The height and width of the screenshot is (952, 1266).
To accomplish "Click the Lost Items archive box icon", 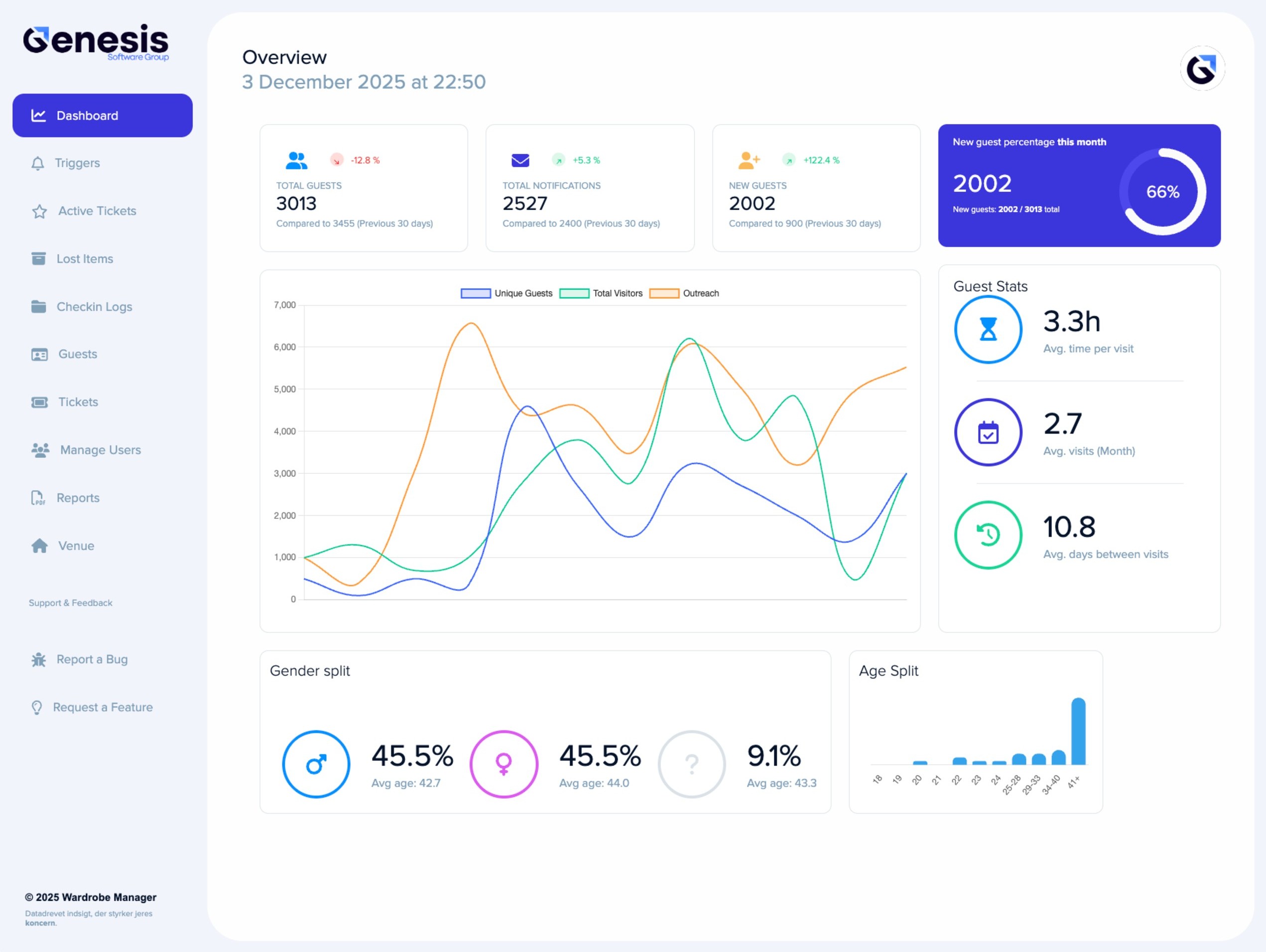I will click(38, 258).
